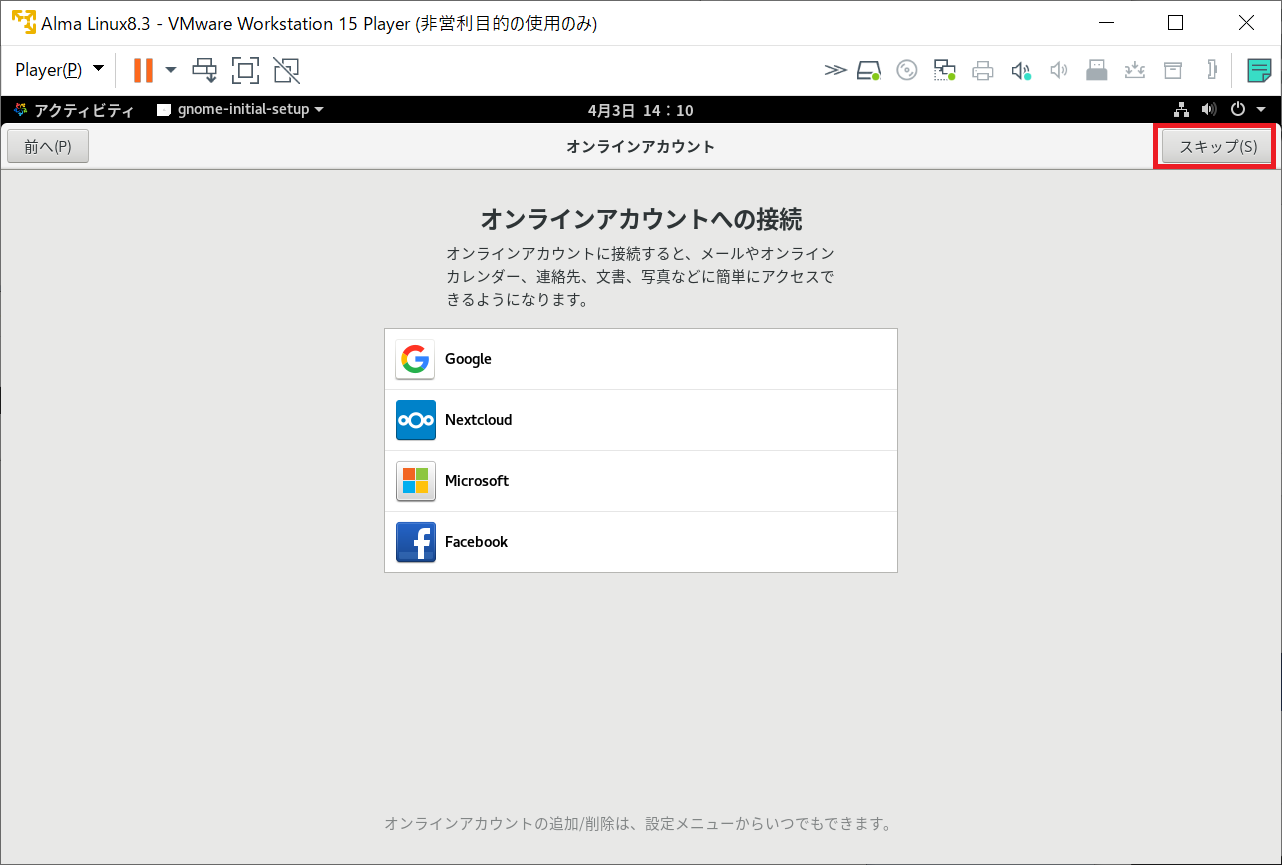
Task: Go back with the 前へ(P) button
Action: 48,147
